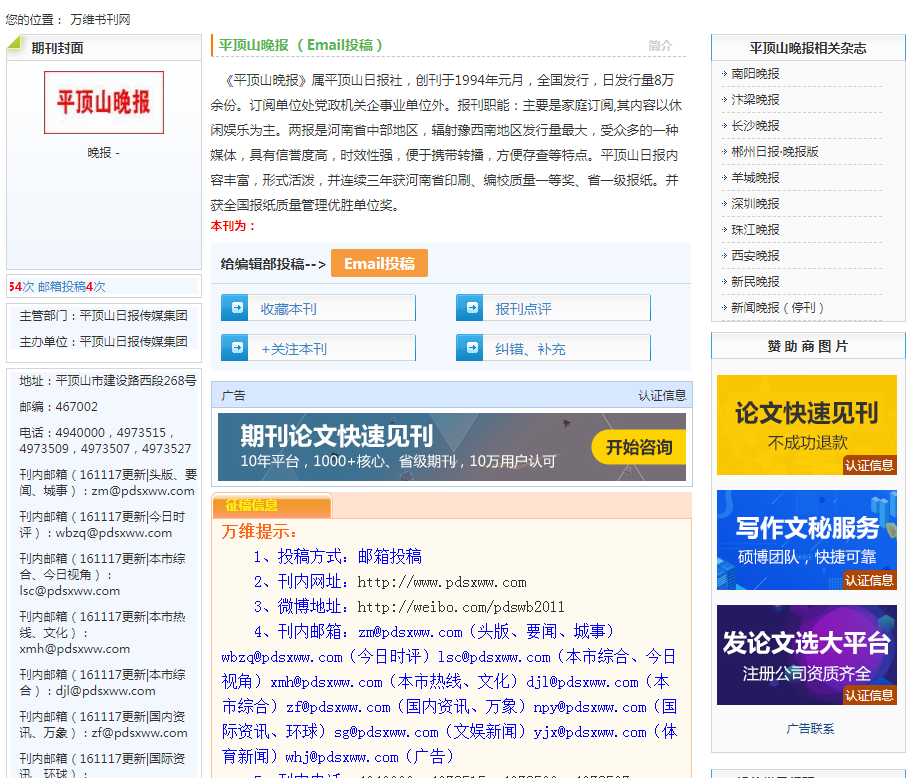Open the 新民晚报 link
This screenshot has width=908, height=778.
[755, 282]
